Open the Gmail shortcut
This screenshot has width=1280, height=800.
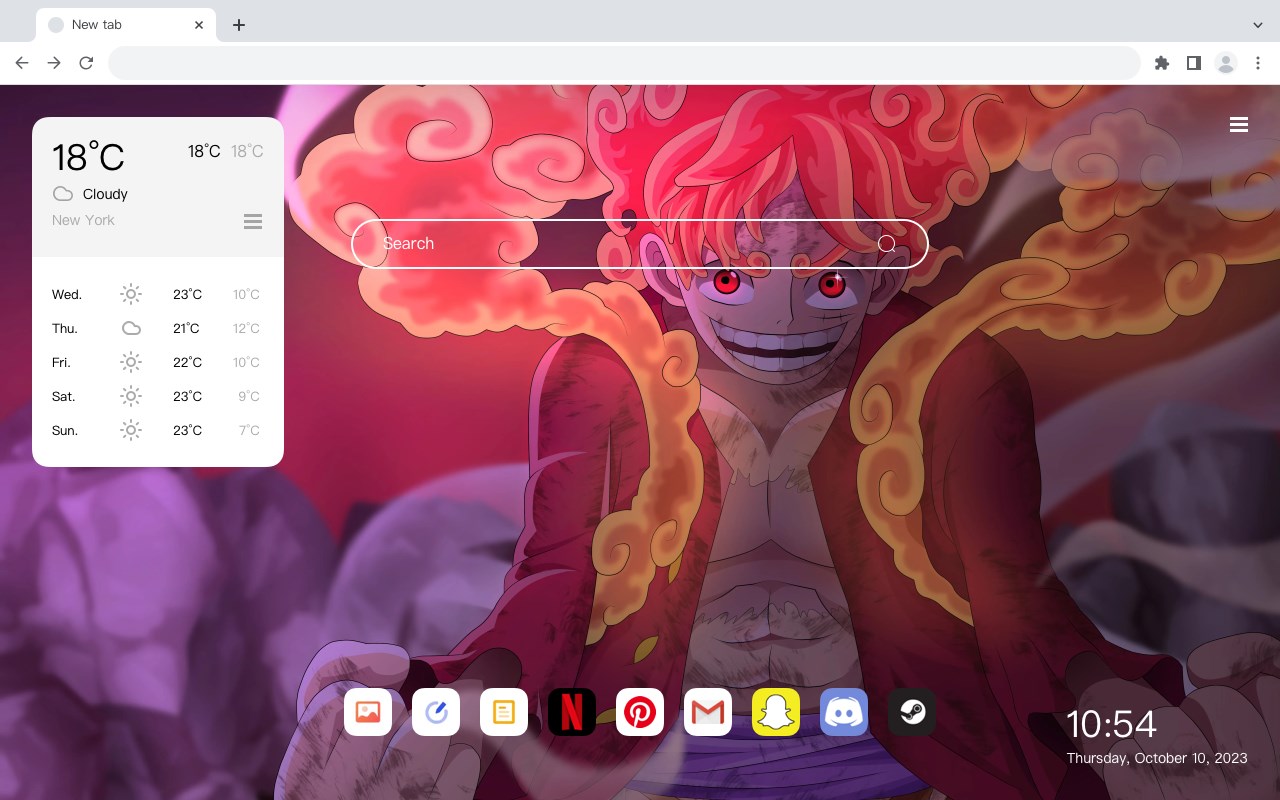point(708,712)
